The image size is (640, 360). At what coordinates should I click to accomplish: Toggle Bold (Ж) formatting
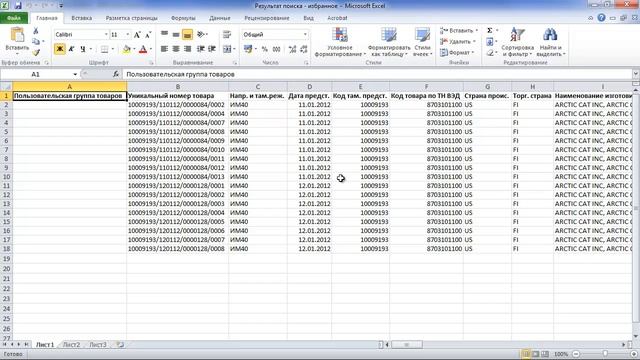[x=60, y=49]
